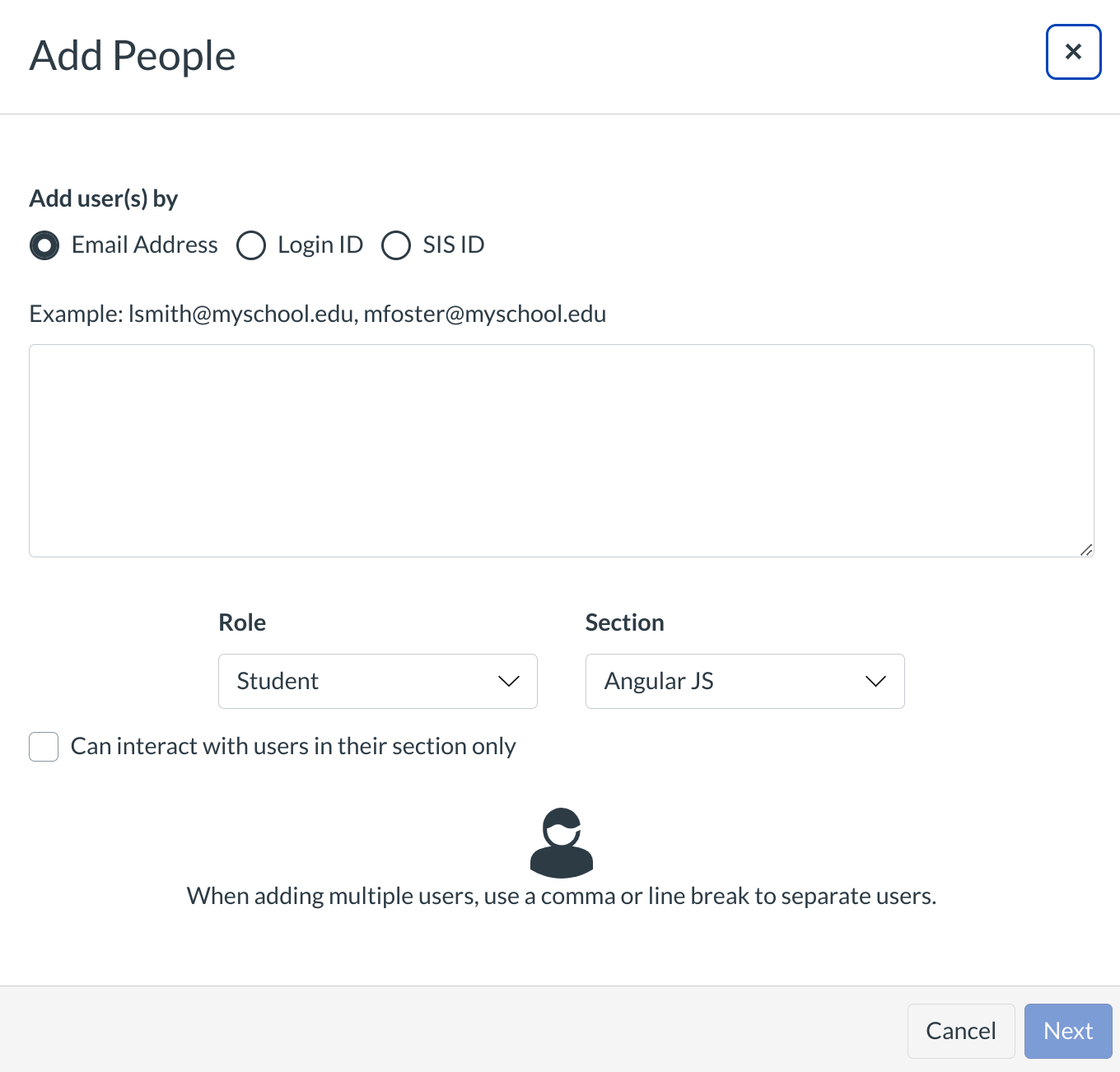This screenshot has height=1072, width=1120.
Task: Click the Next button
Action: 1067,1031
